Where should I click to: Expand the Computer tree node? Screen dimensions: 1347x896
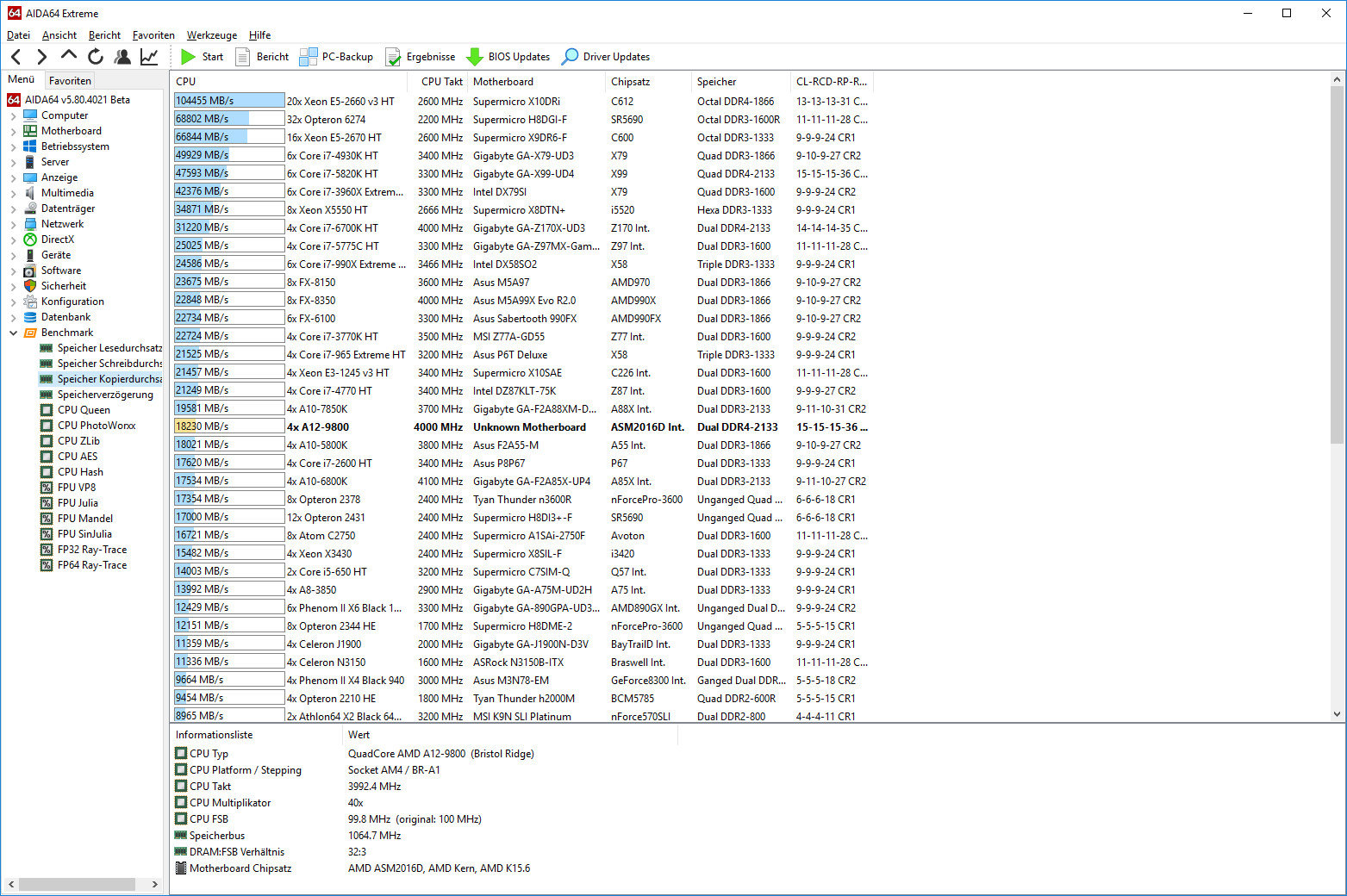[13, 115]
